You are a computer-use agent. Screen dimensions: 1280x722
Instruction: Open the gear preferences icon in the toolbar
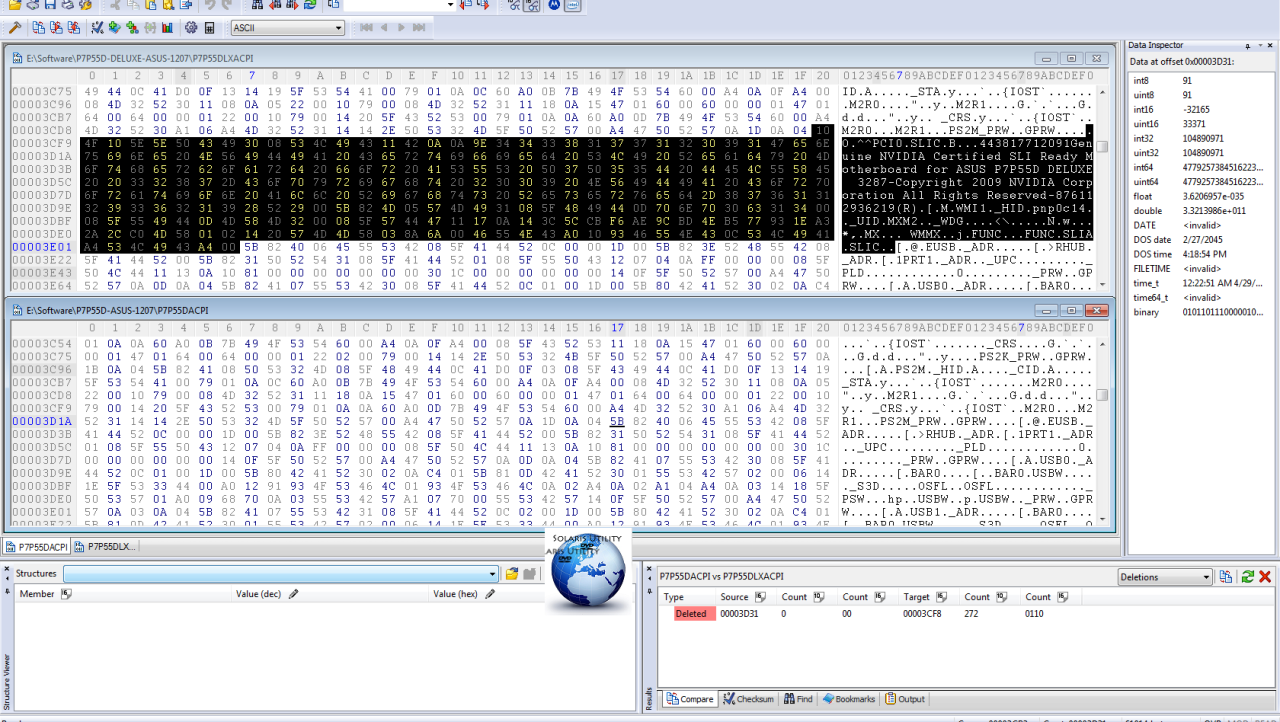click(191, 27)
